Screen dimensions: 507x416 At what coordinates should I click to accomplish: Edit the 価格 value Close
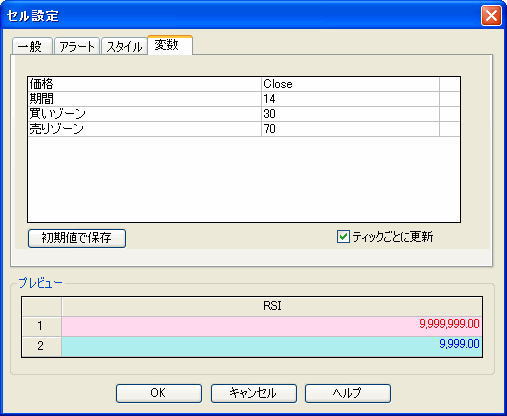(350, 84)
